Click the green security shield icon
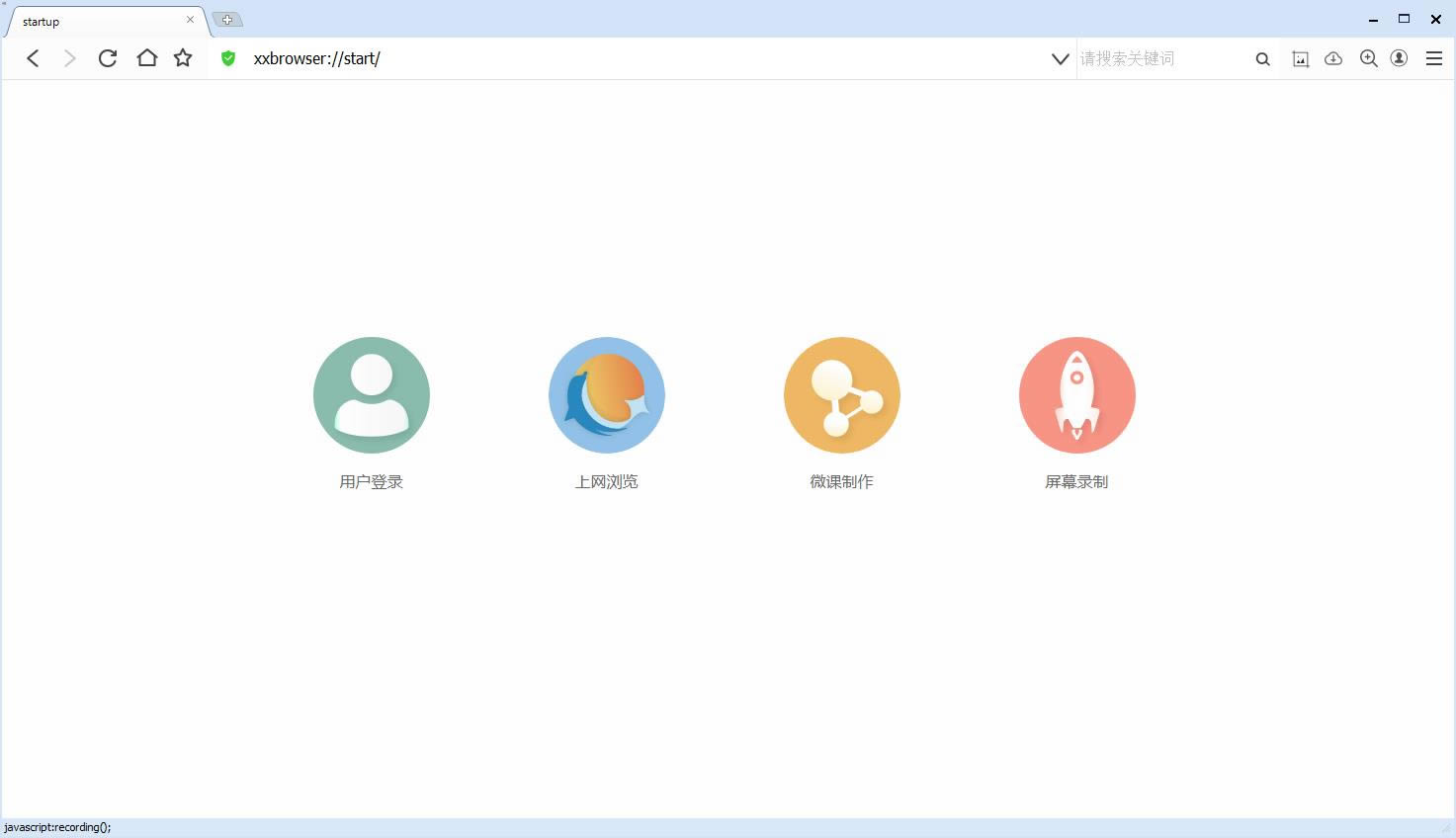This screenshot has width=1456, height=838. click(x=228, y=58)
